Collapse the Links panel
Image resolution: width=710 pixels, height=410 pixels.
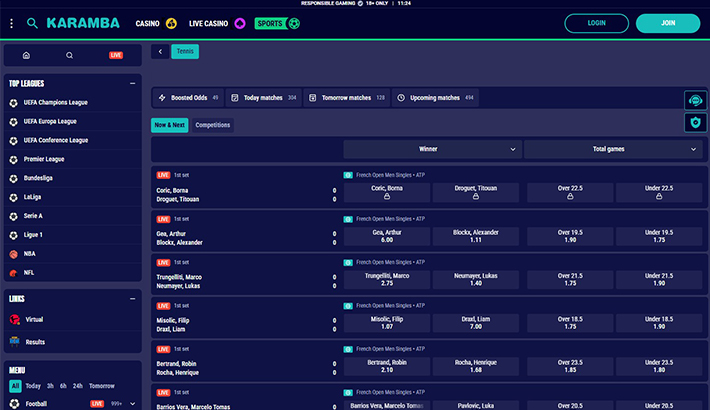(132, 299)
